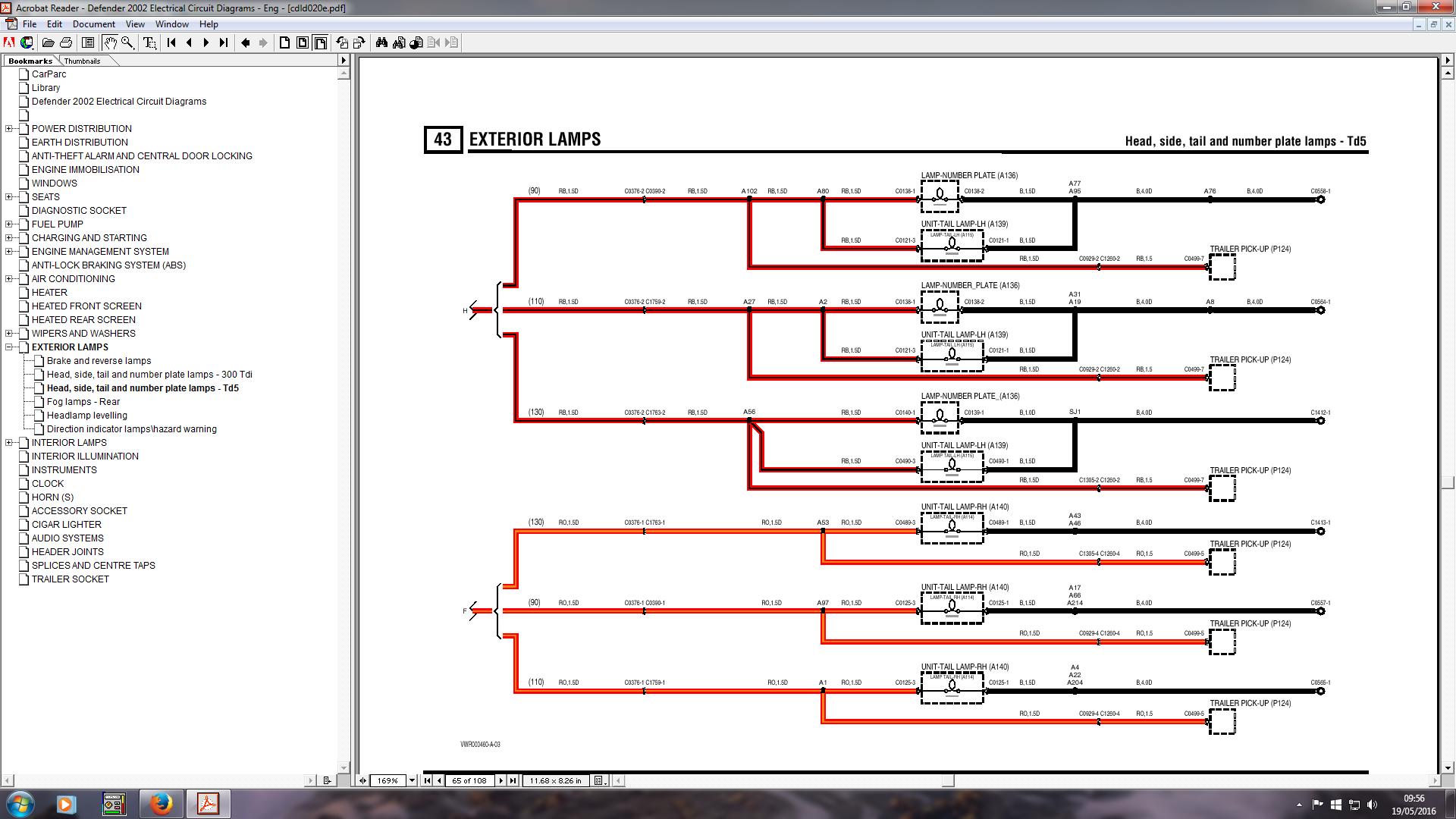Collapse EXTERIOR LAMPS bookmark node
The image size is (1456, 819).
coord(9,347)
